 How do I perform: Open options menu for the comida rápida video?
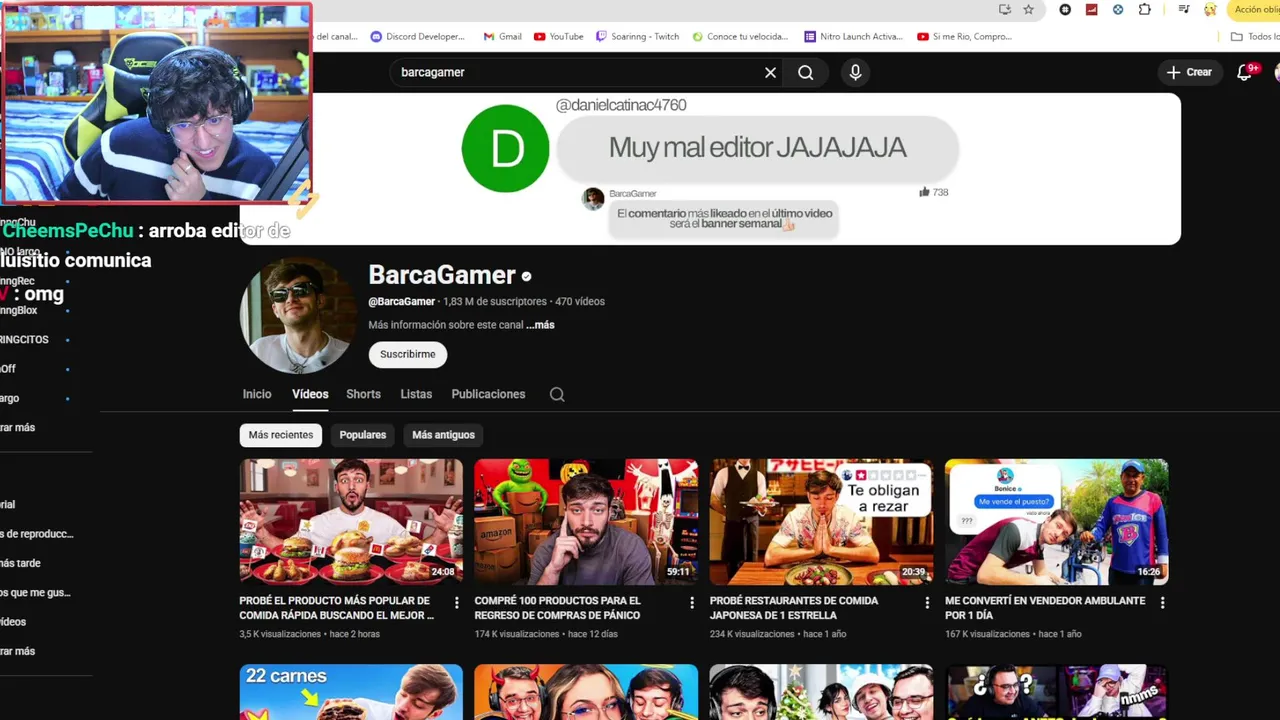[456, 603]
